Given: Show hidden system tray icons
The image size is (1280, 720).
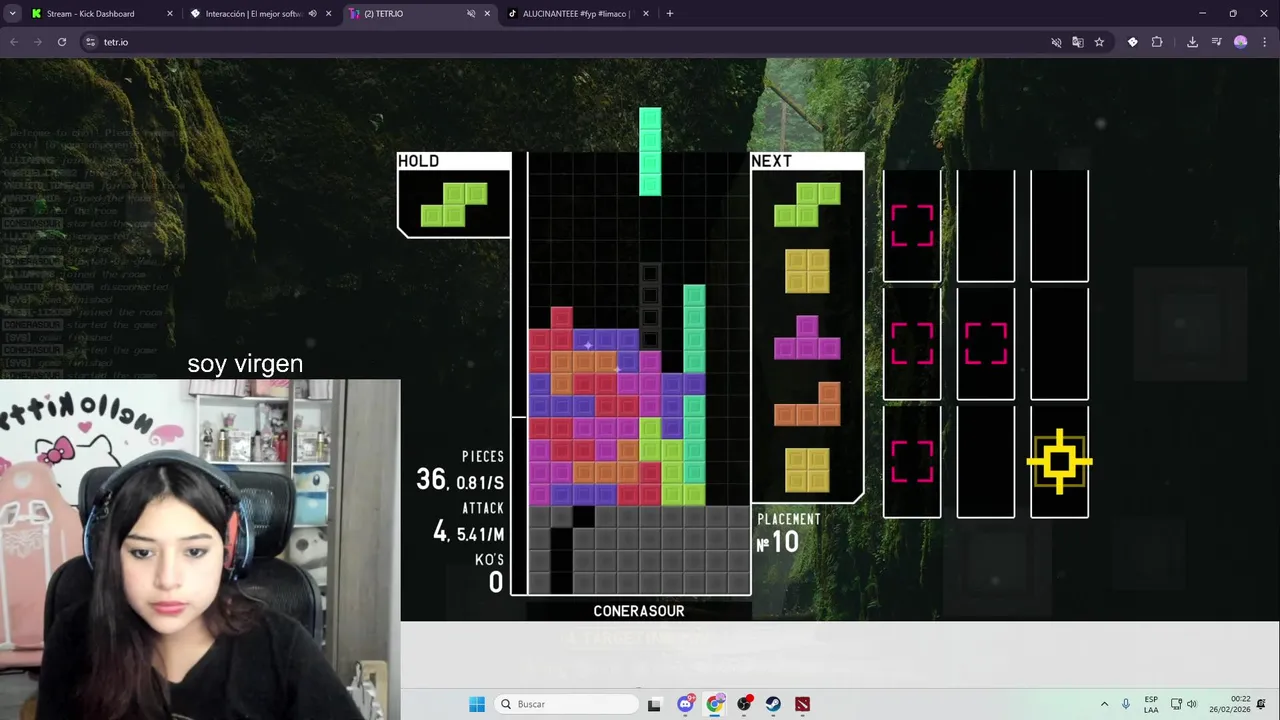Looking at the screenshot, I should pyautogui.click(x=1104, y=704).
